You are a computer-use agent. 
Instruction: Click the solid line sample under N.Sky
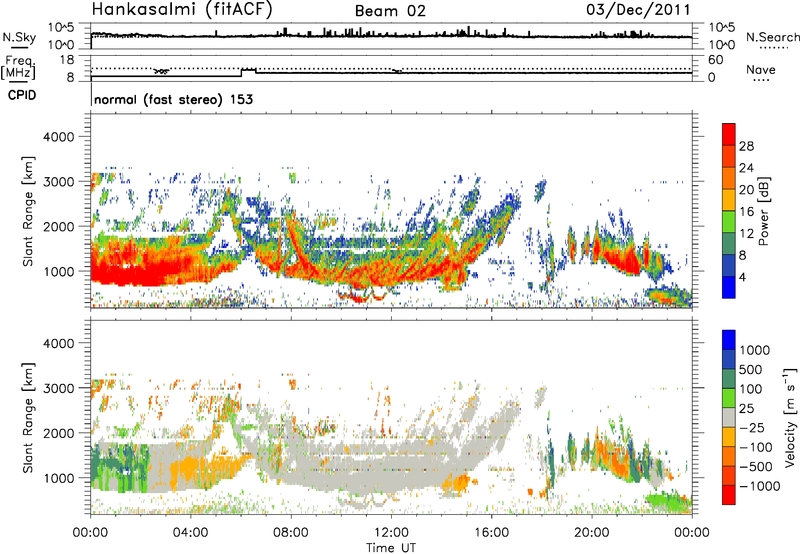[19, 48]
